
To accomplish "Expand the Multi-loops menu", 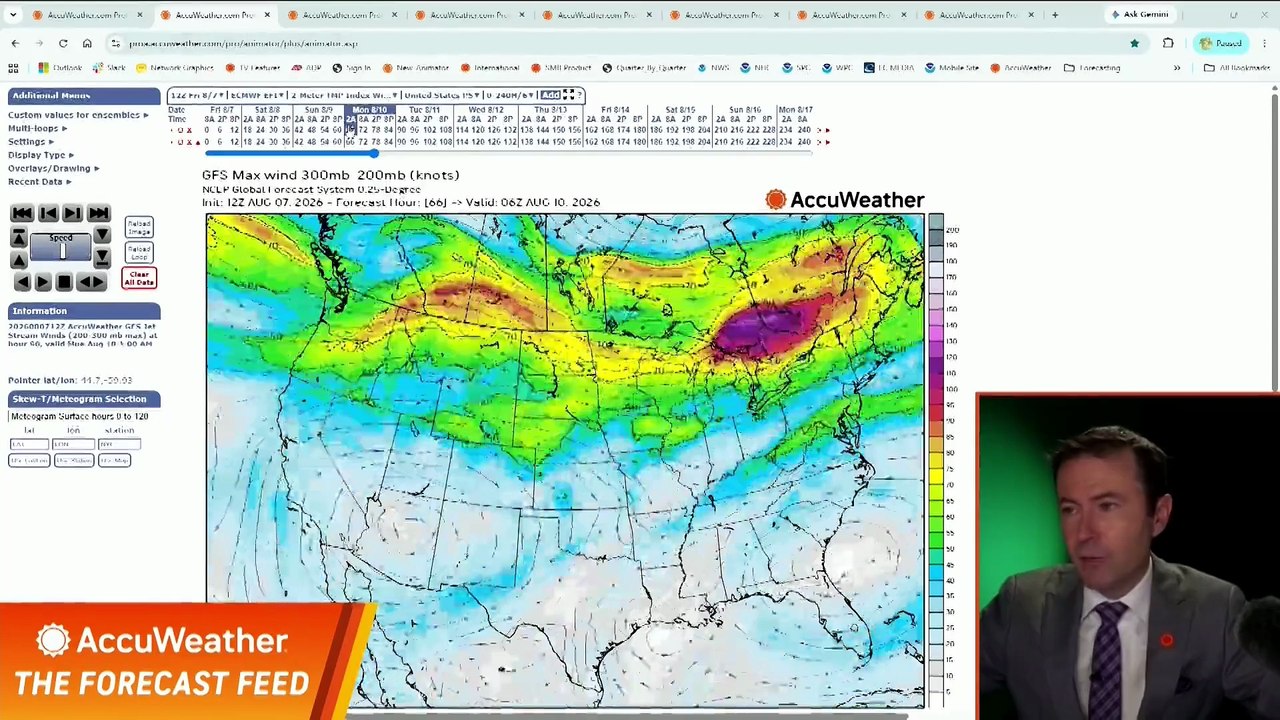I will pyautogui.click(x=37, y=128).
